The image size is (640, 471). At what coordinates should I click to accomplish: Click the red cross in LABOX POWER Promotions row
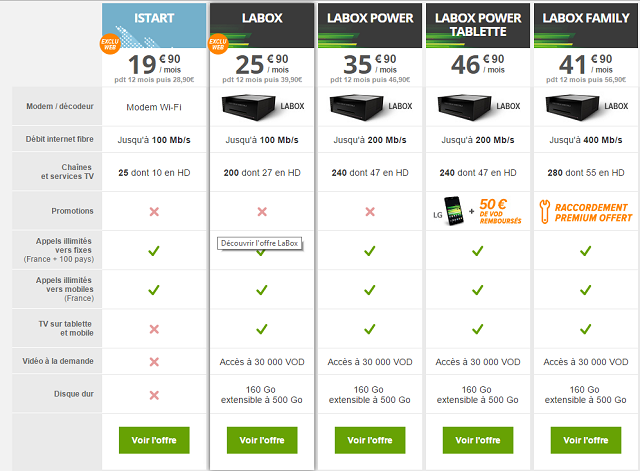click(370, 211)
